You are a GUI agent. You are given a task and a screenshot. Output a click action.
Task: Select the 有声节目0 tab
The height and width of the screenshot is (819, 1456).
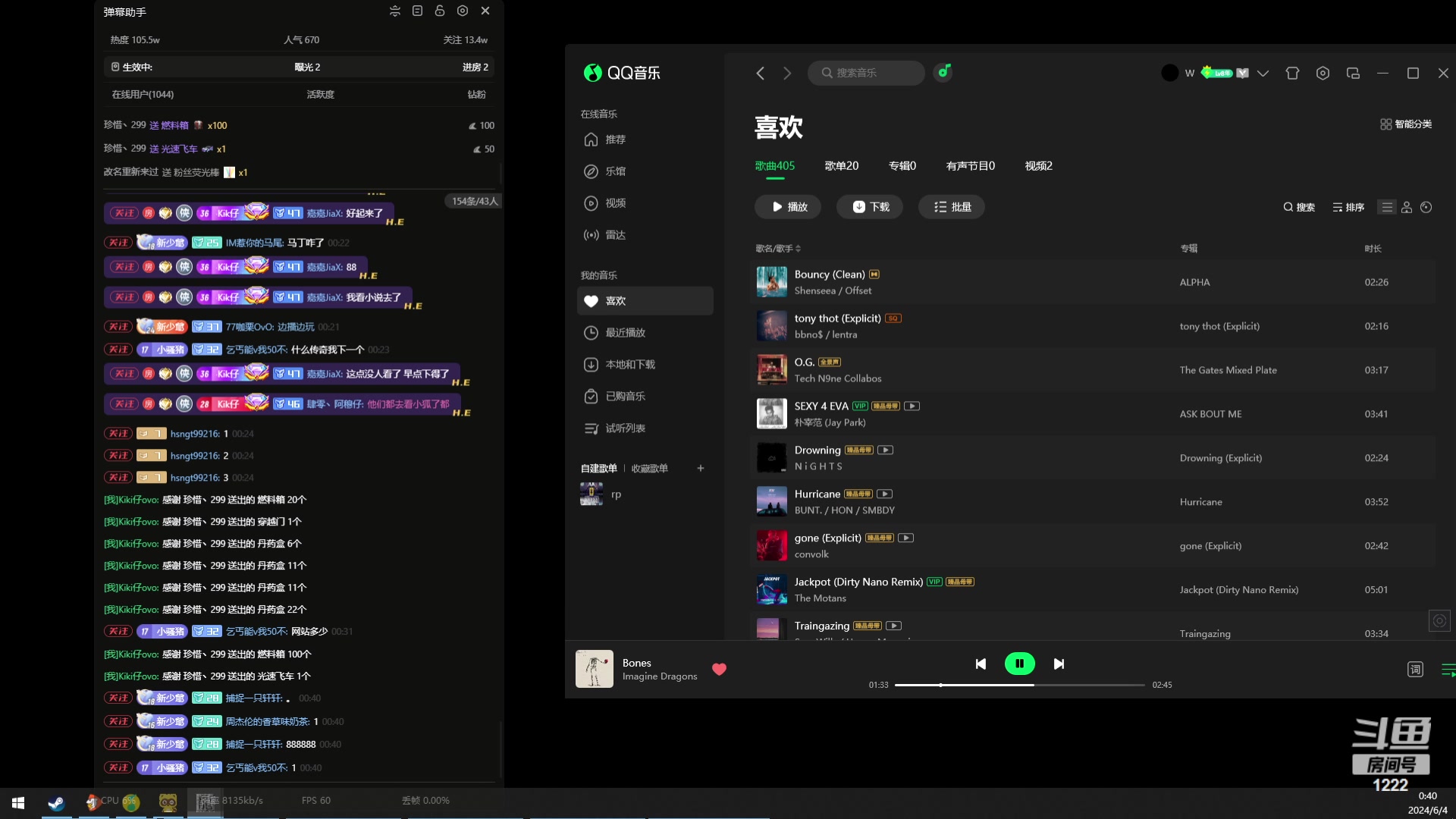[x=971, y=166]
